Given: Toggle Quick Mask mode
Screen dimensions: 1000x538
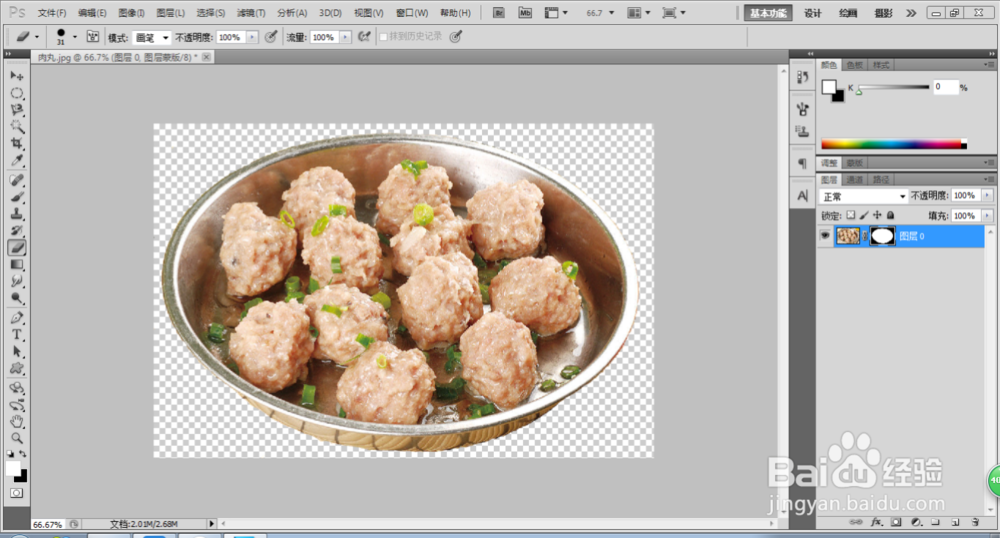Looking at the screenshot, I should [x=17, y=493].
